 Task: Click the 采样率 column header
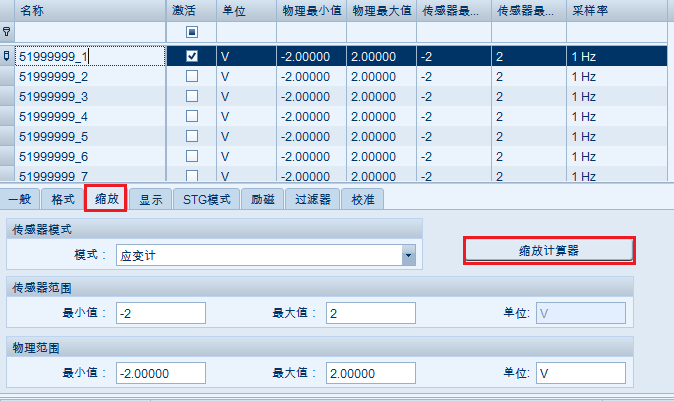coord(617,10)
